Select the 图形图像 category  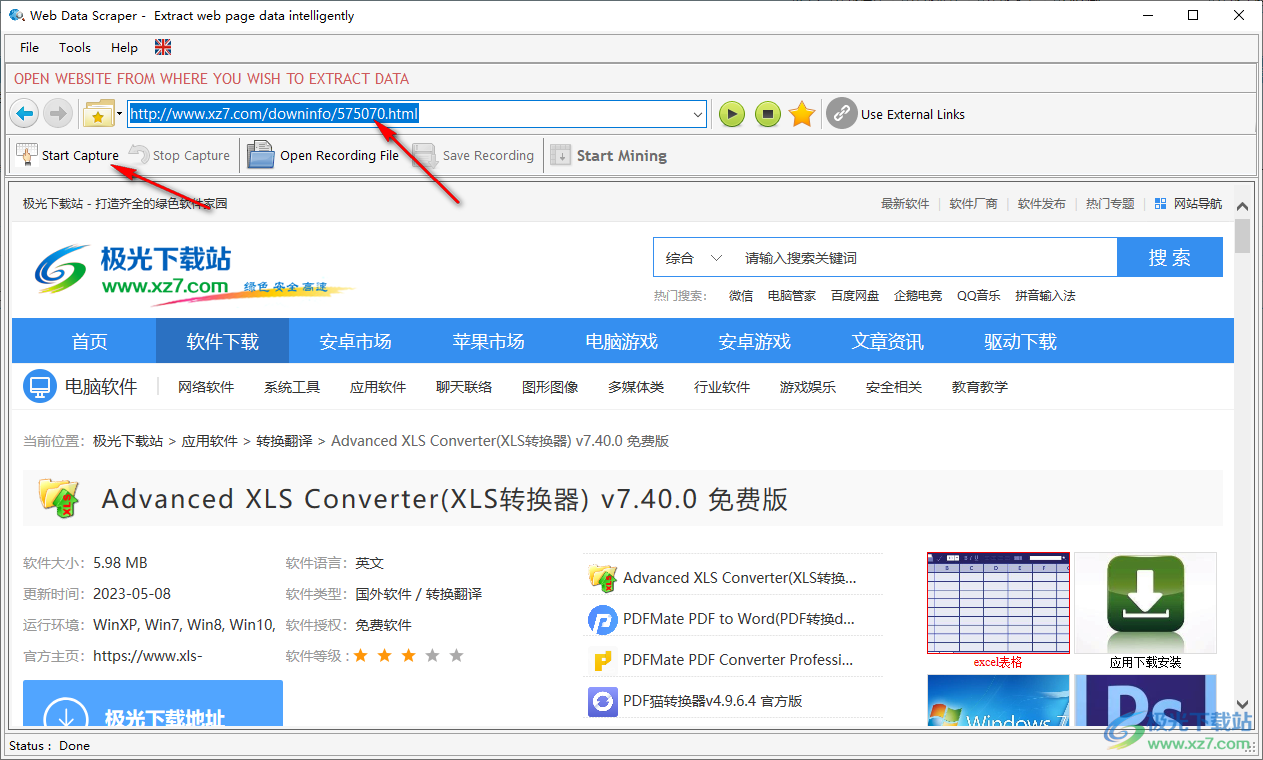click(x=550, y=387)
